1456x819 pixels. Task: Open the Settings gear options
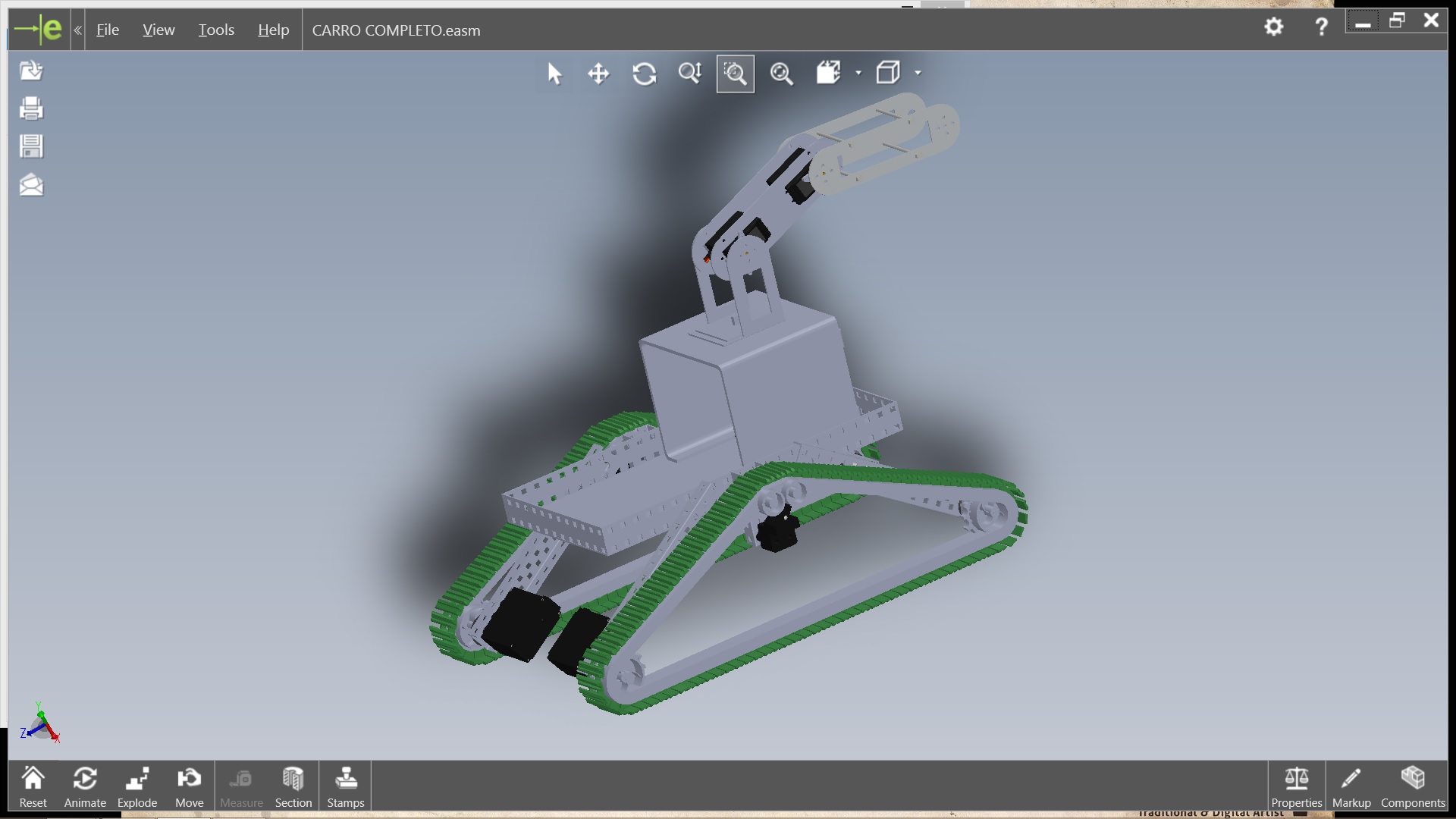point(1274,27)
